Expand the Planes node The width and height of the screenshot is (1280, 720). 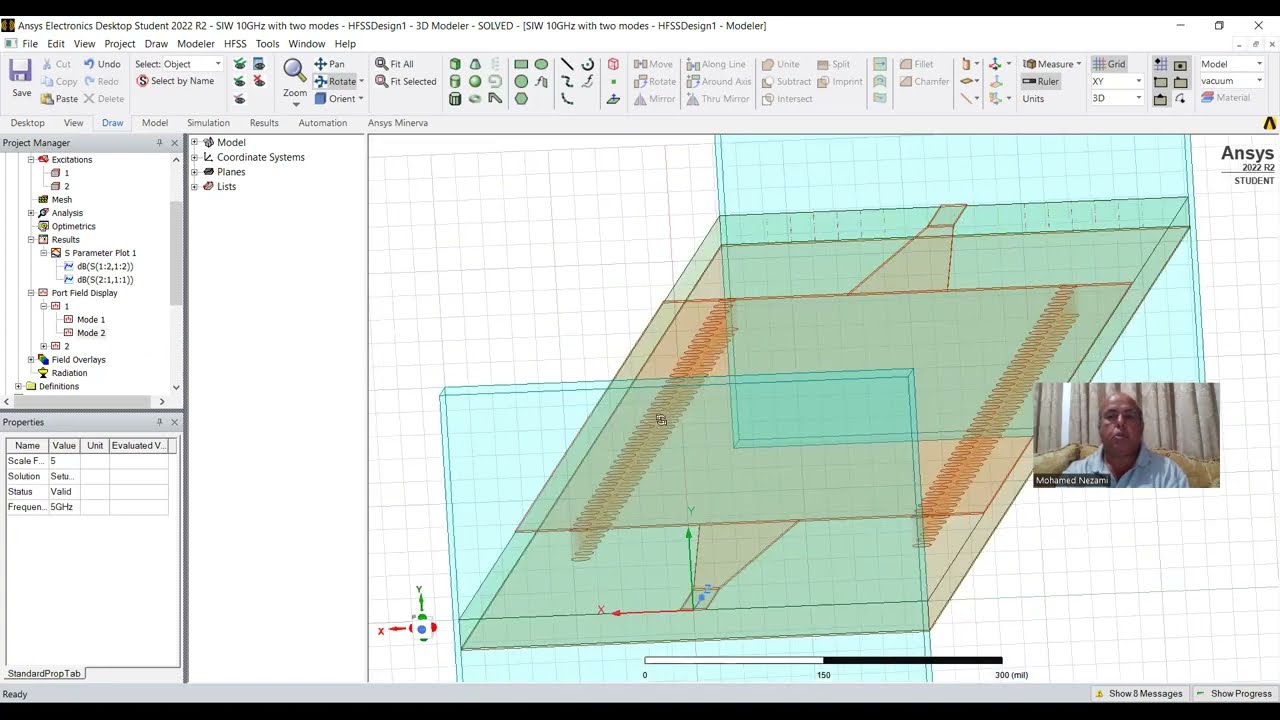tap(195, 172)
